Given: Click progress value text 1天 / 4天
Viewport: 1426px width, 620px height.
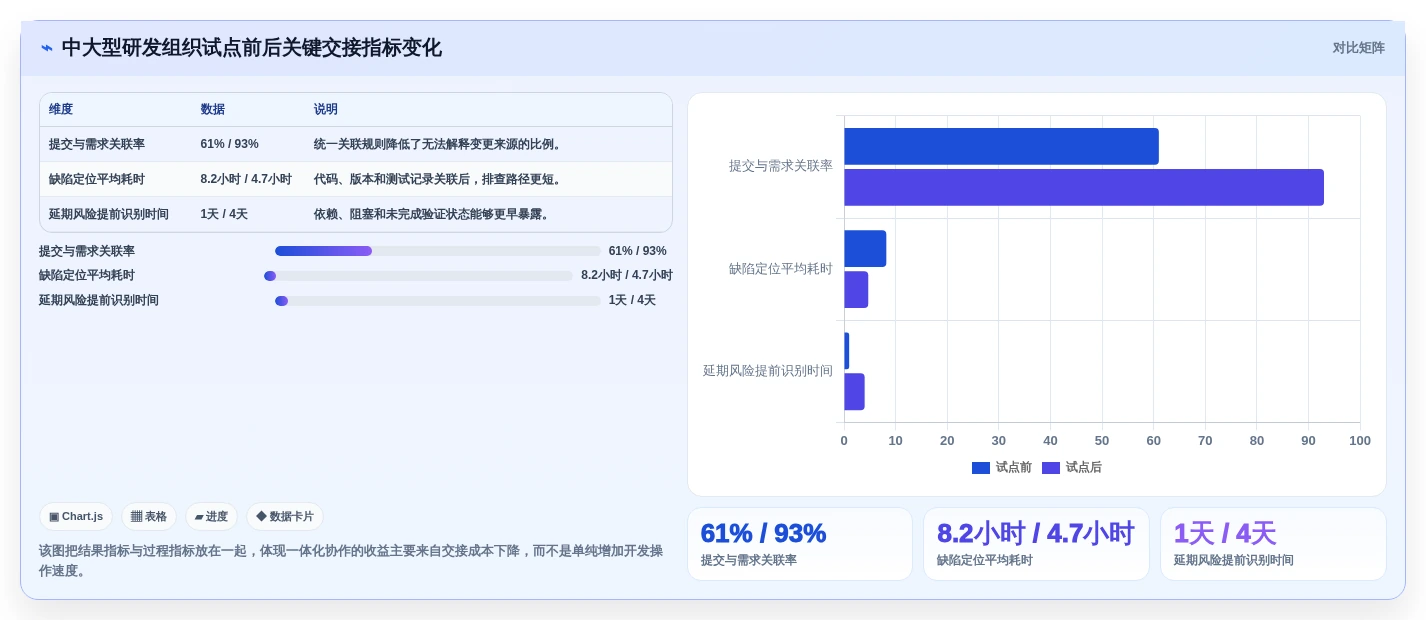Looking at the screenshot, I should [632, 301].
